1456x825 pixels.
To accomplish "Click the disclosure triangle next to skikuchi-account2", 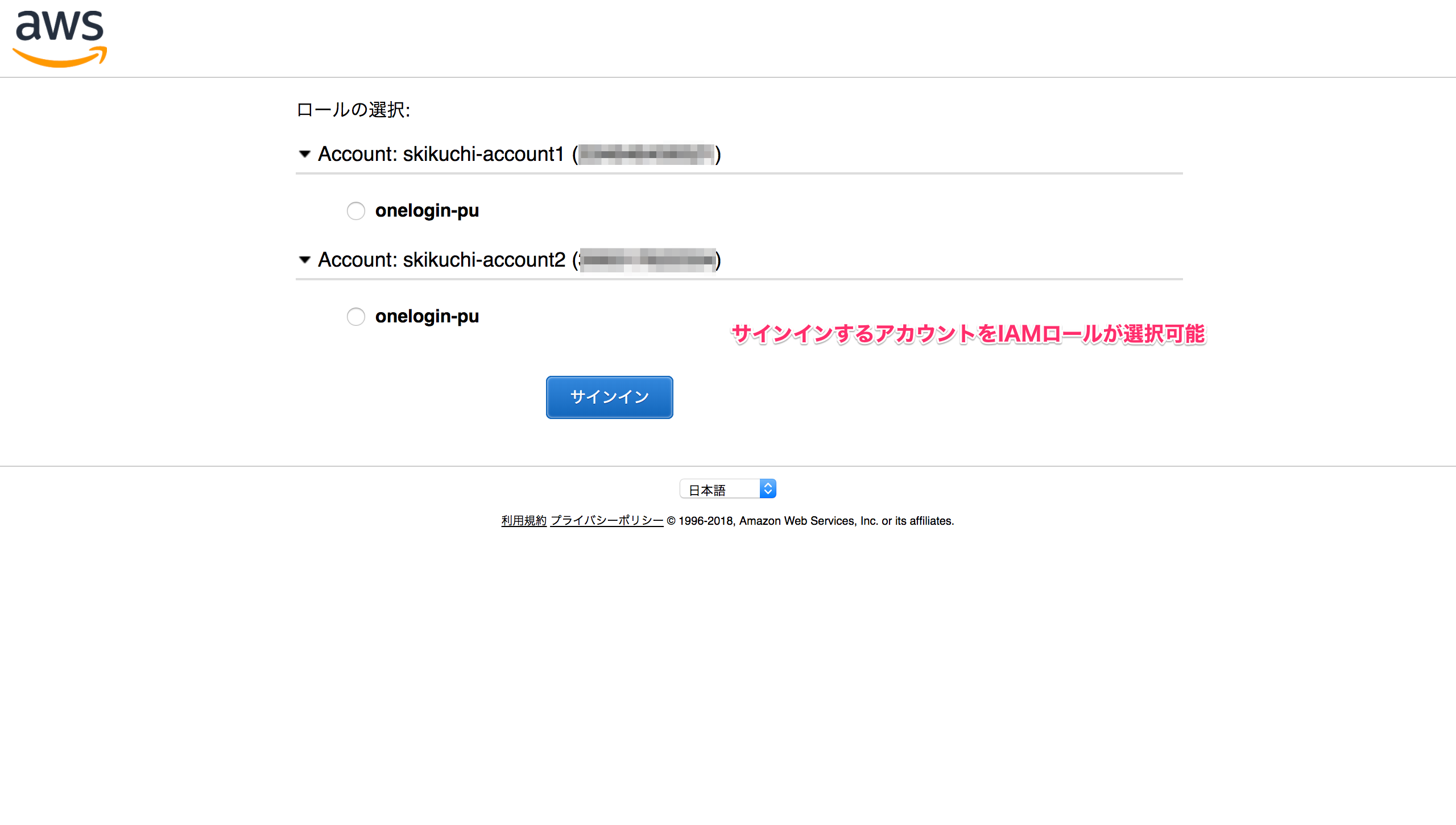I will point(305,260).
